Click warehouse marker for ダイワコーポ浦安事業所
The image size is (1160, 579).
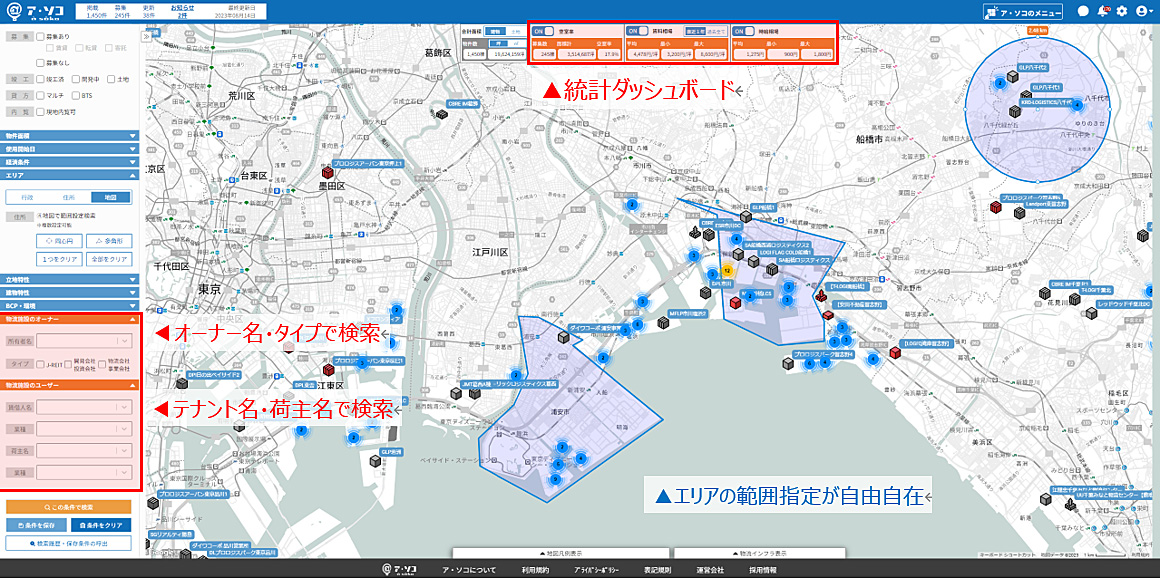point(564,337)
